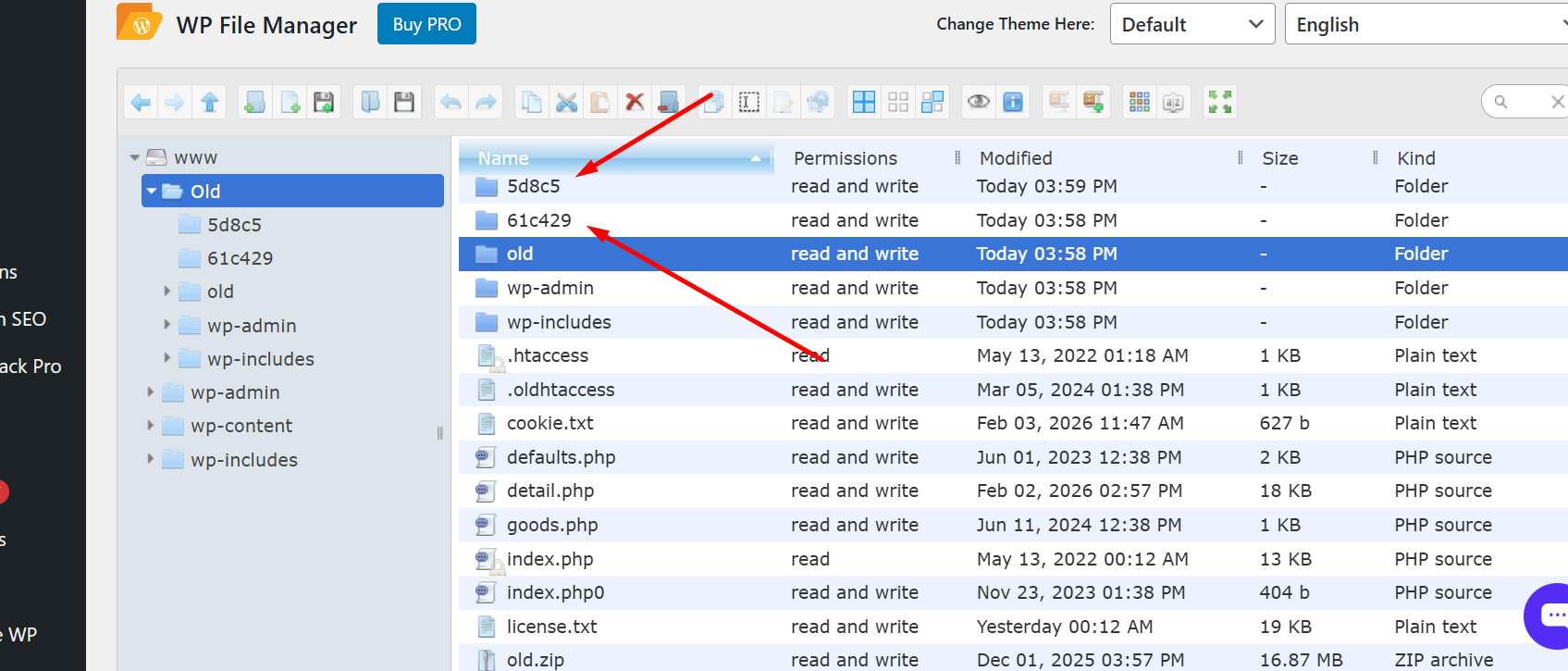Open the theme dropdown showing Default
This screenshot has width=1568, height=671.
click(x=1191, y=24)
